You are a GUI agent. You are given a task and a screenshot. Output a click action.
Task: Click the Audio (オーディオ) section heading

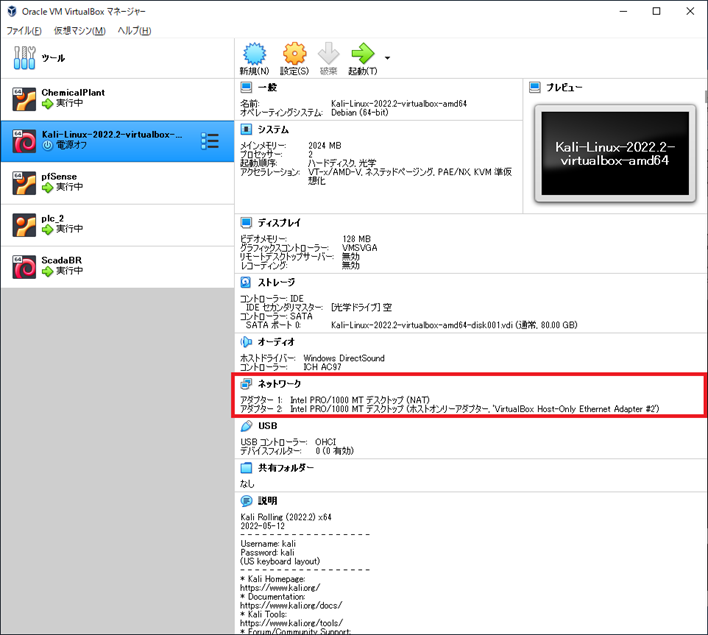(276, 342)
